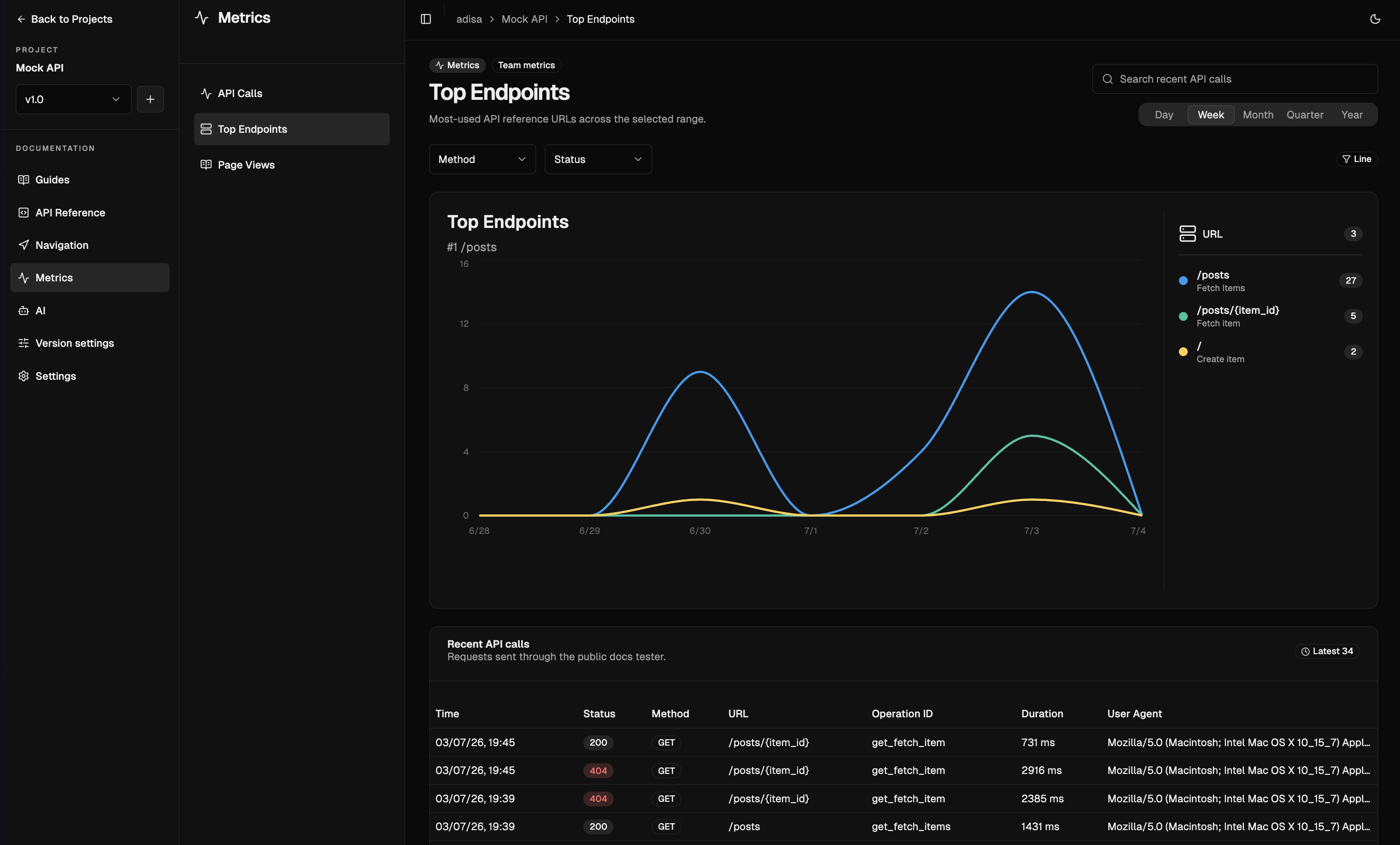Screen dimensions: 1400x845
Task: Click the Settings gear icon
Action: [x=23, y=376]
